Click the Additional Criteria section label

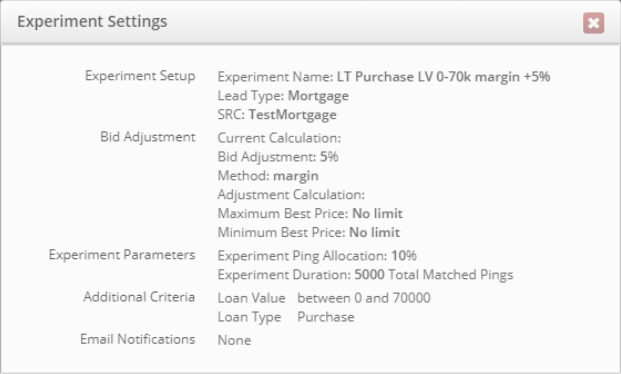point(139,297)
